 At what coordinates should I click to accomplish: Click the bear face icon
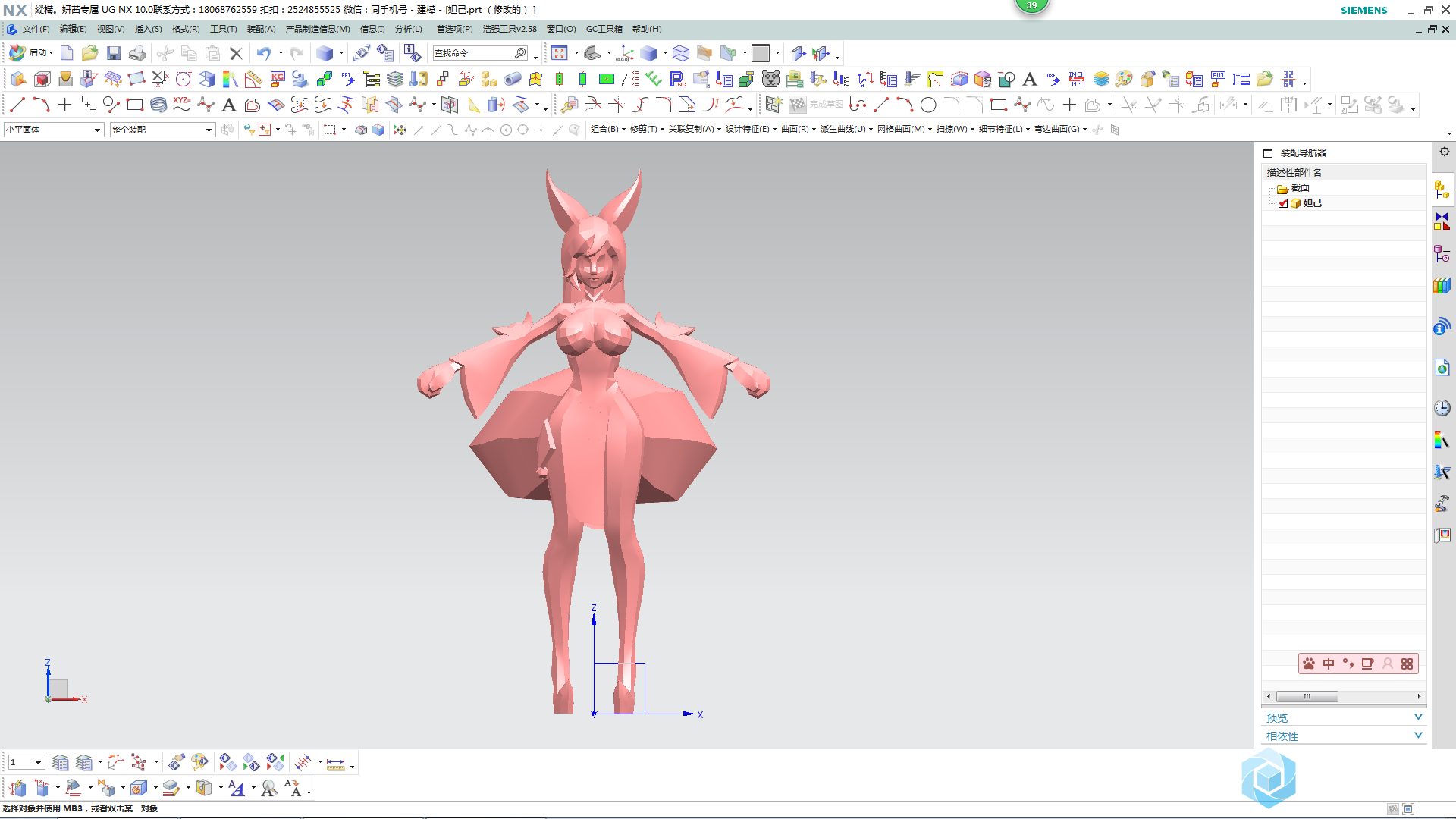point(770,79)
